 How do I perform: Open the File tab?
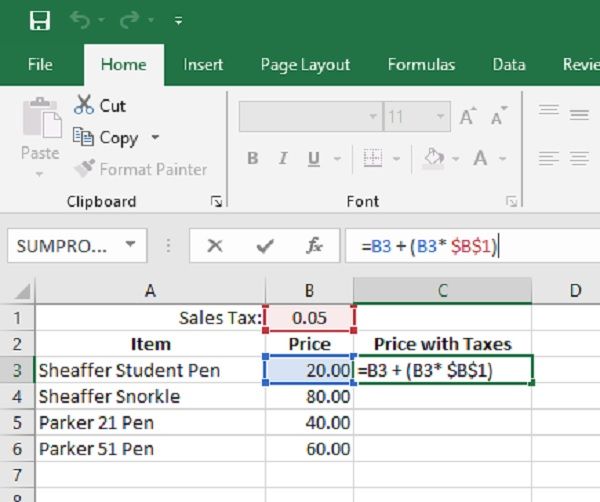[40, 64]
